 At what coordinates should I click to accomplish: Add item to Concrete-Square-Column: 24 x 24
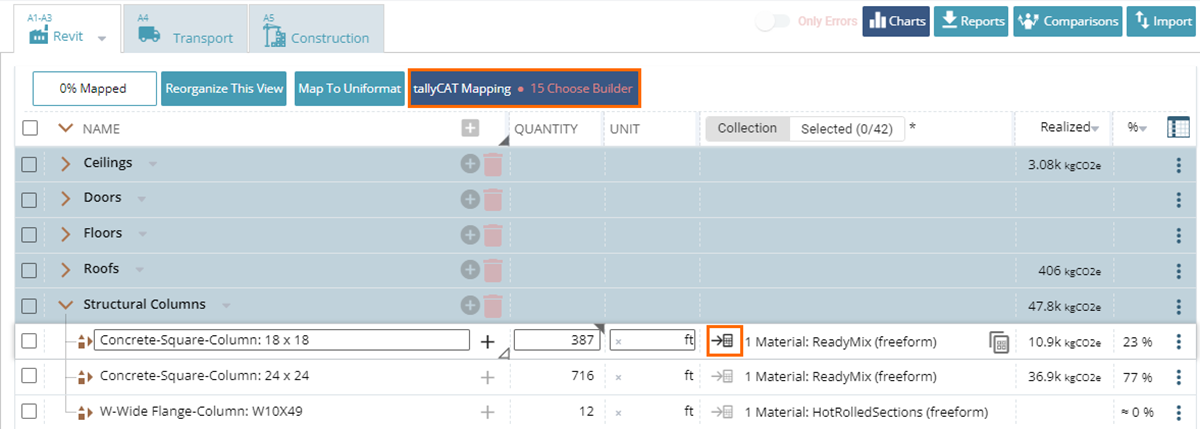click(488, 377)
